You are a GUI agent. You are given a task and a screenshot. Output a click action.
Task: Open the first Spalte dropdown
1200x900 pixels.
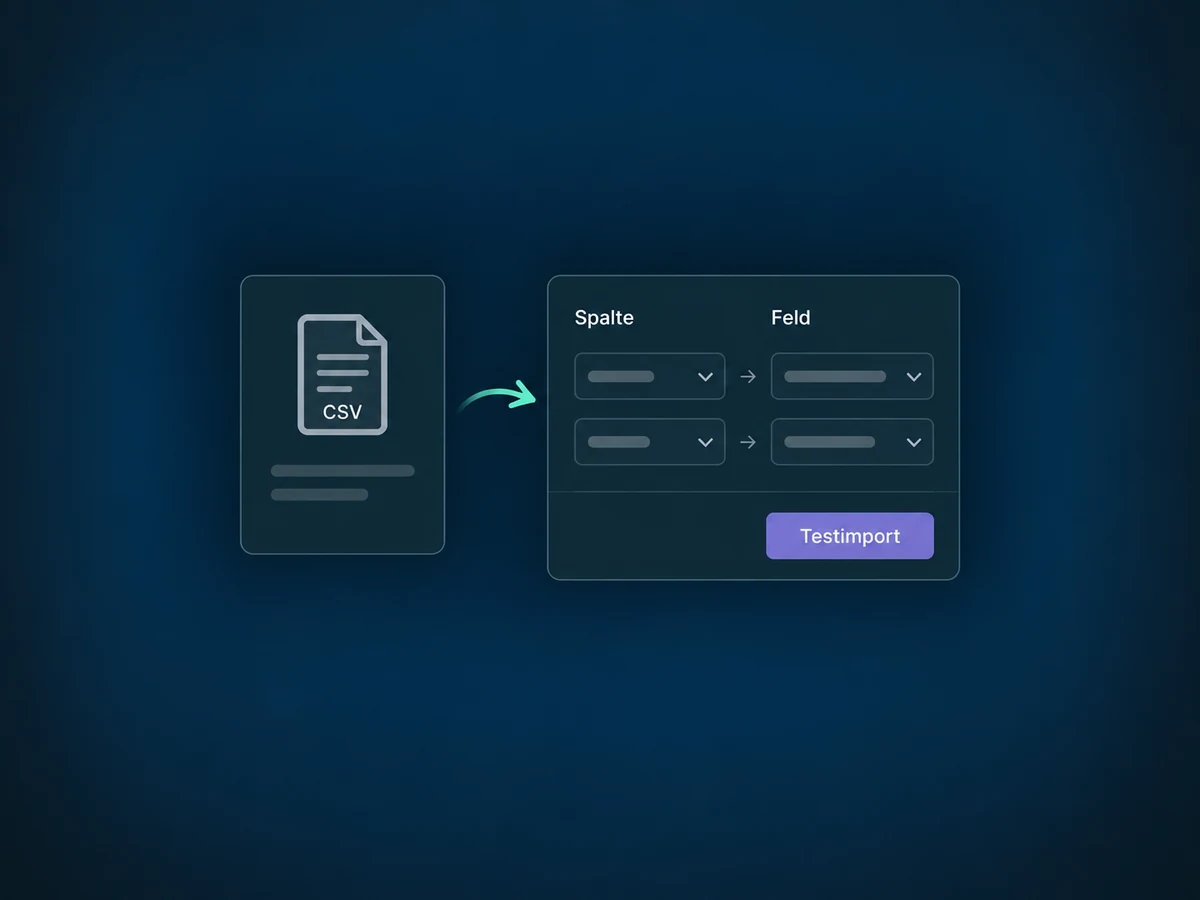pyautogui.click(x=650, y=376)
